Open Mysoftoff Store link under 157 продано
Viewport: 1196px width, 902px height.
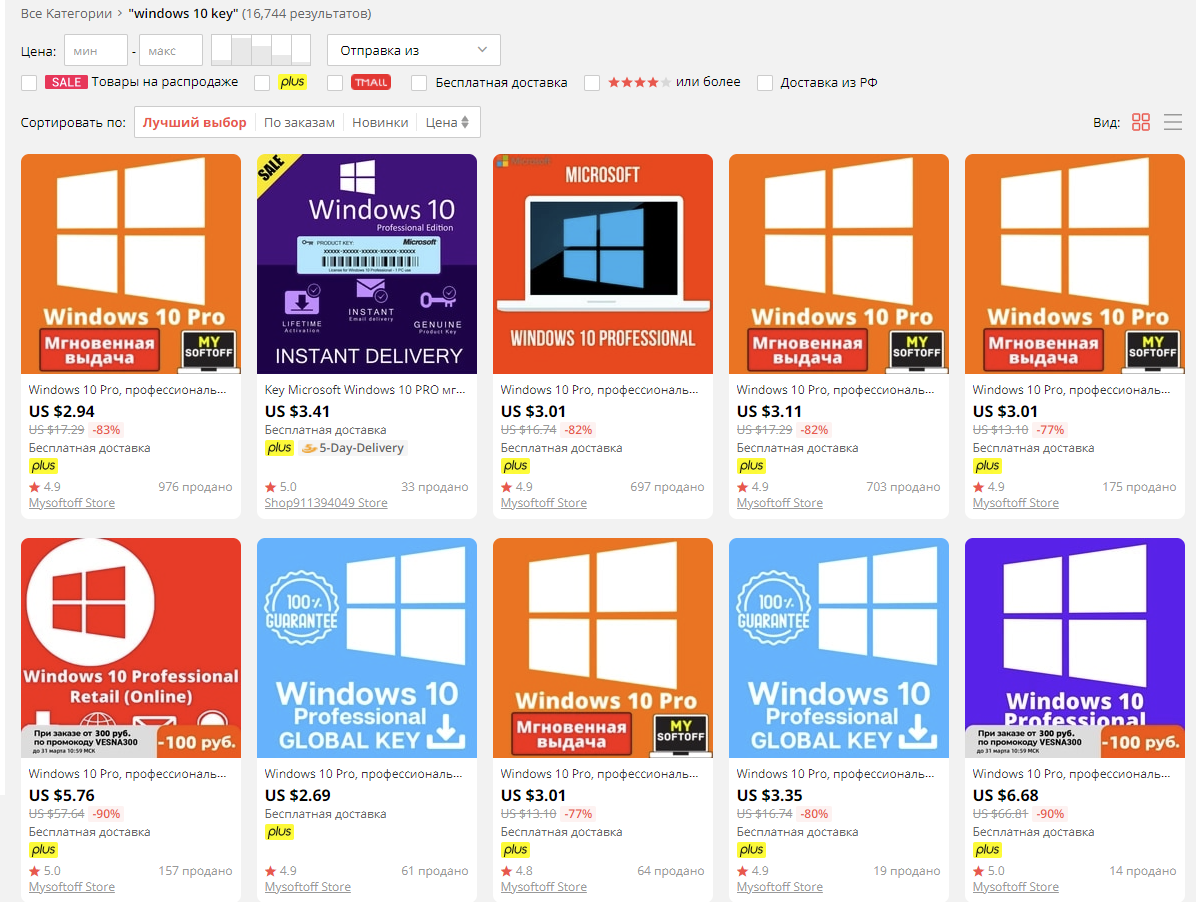(72, 888)
